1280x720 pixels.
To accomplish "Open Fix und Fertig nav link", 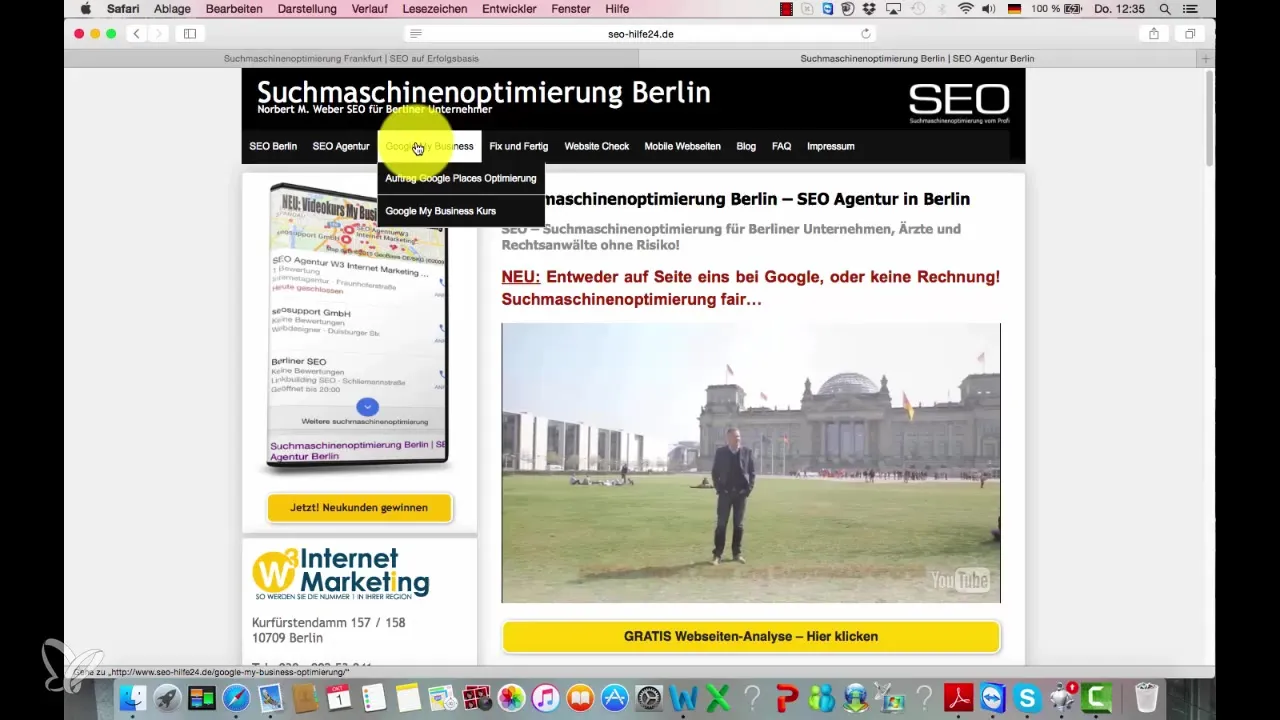I will pos(518,146).
